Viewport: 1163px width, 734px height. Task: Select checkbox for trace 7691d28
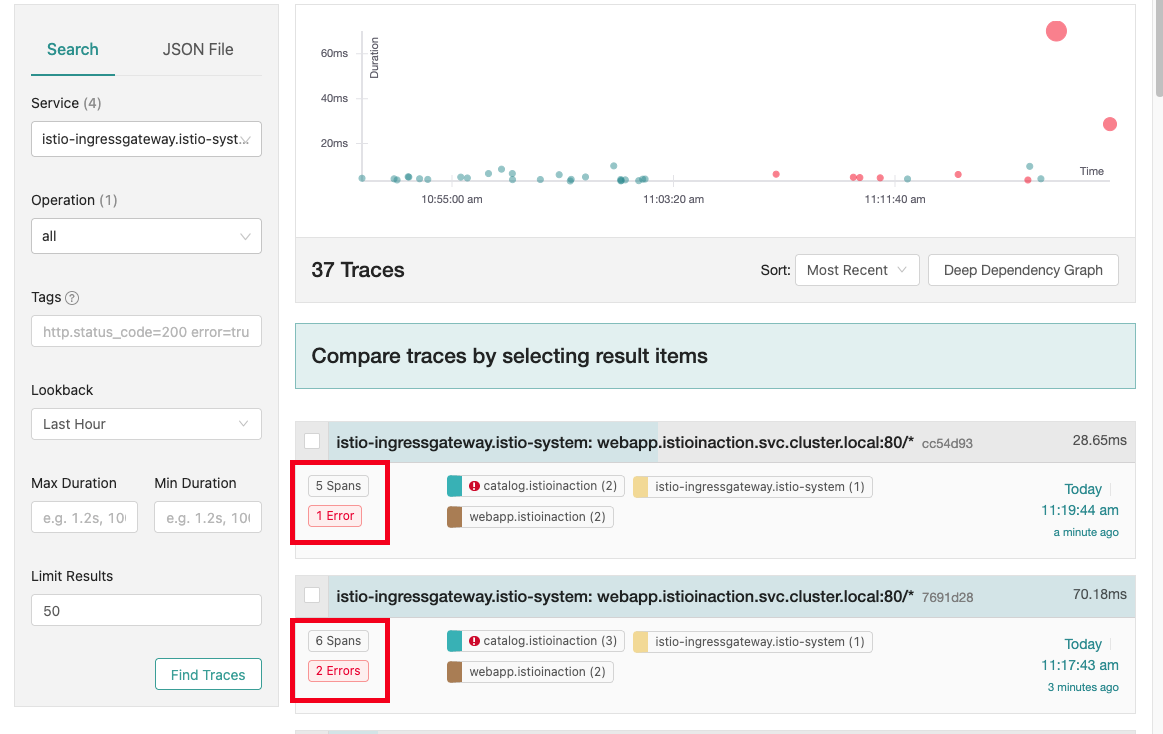[x=312, y=595]
